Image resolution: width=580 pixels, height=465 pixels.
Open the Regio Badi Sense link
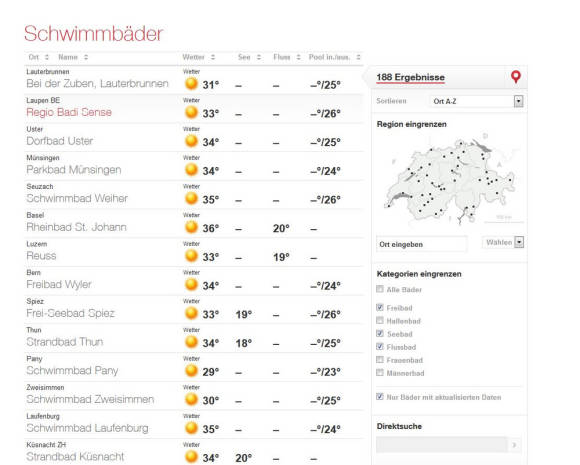click(x=69, y=112)
